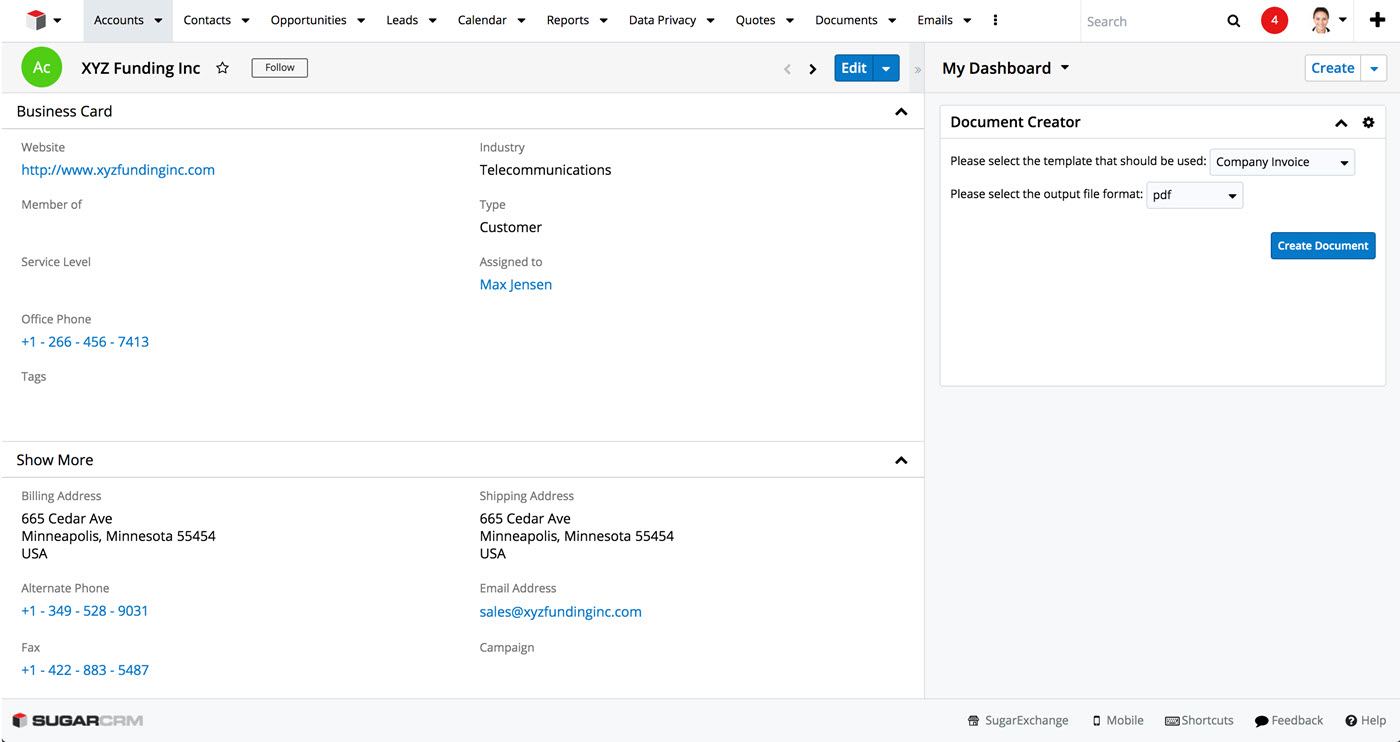Open the My Dashboard title dropdown
This screenshot has width=1400, height=742.
[x=1064, y=68]
